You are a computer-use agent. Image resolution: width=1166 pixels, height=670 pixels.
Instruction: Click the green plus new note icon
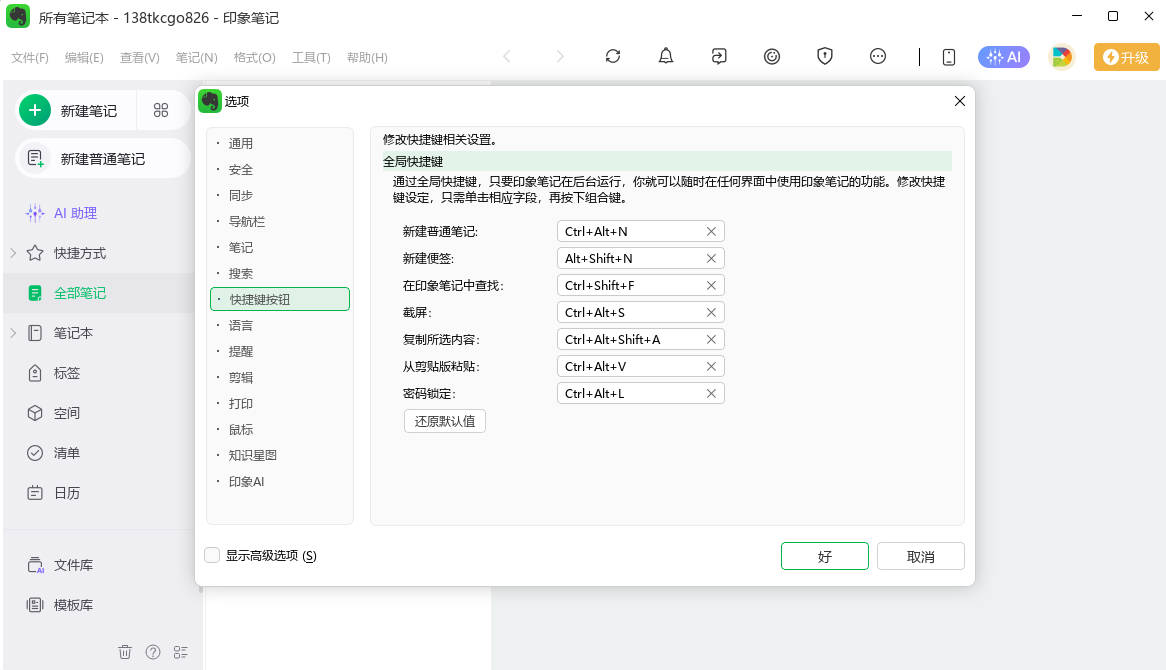coord(35,110)
